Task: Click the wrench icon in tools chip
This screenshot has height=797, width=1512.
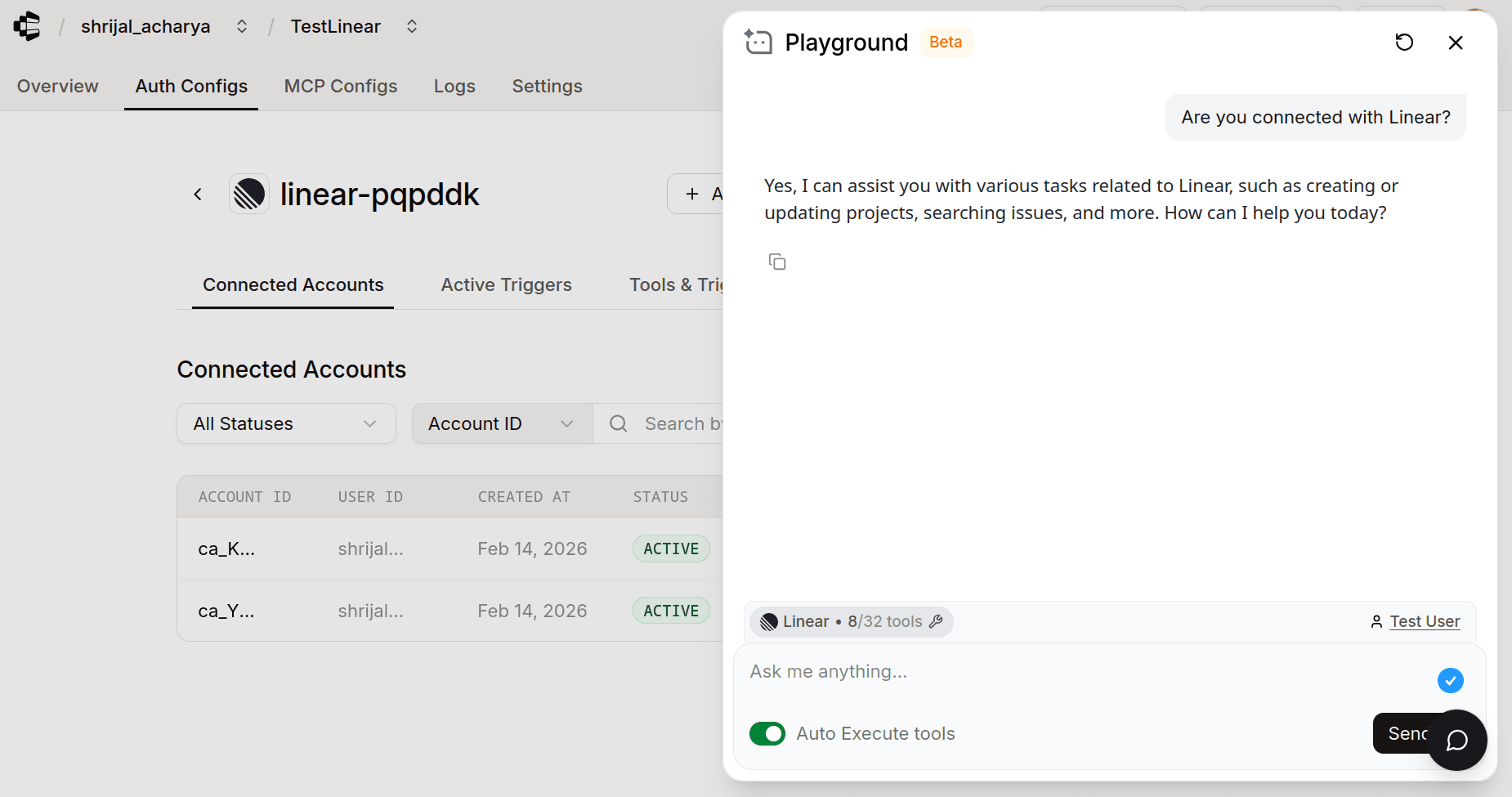Action: point(937,621)
